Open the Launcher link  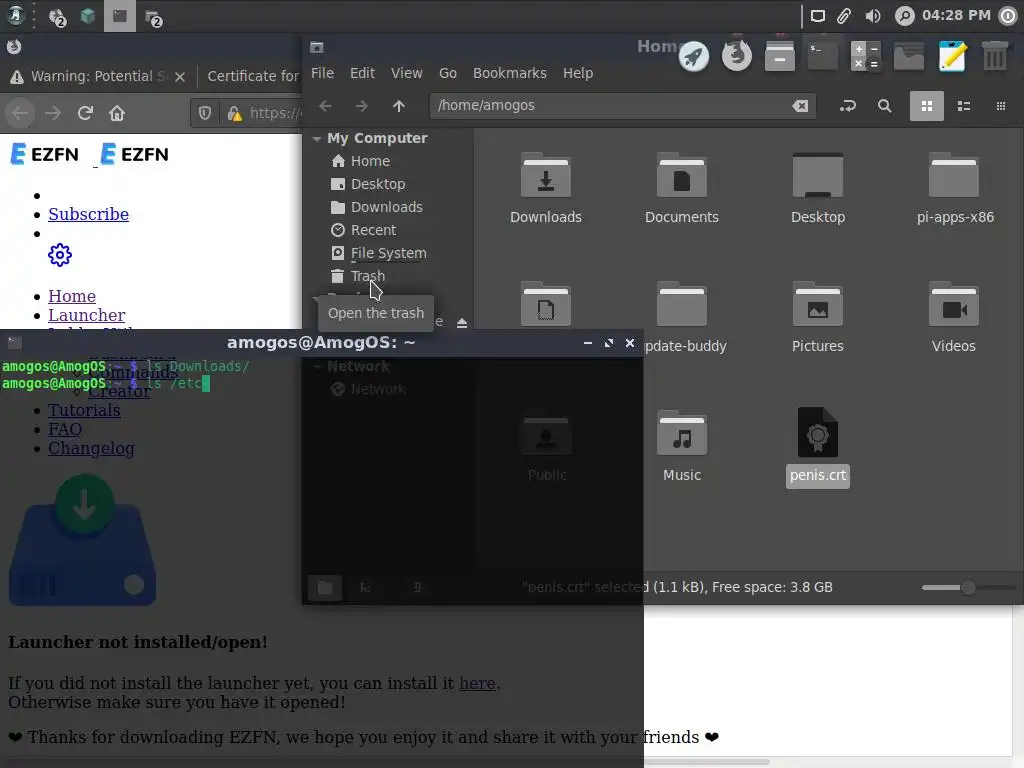86,315
